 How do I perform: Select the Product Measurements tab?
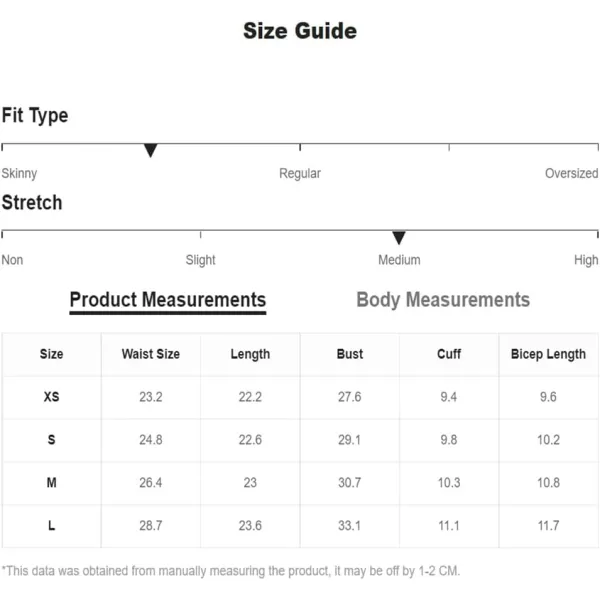(168, 300)
